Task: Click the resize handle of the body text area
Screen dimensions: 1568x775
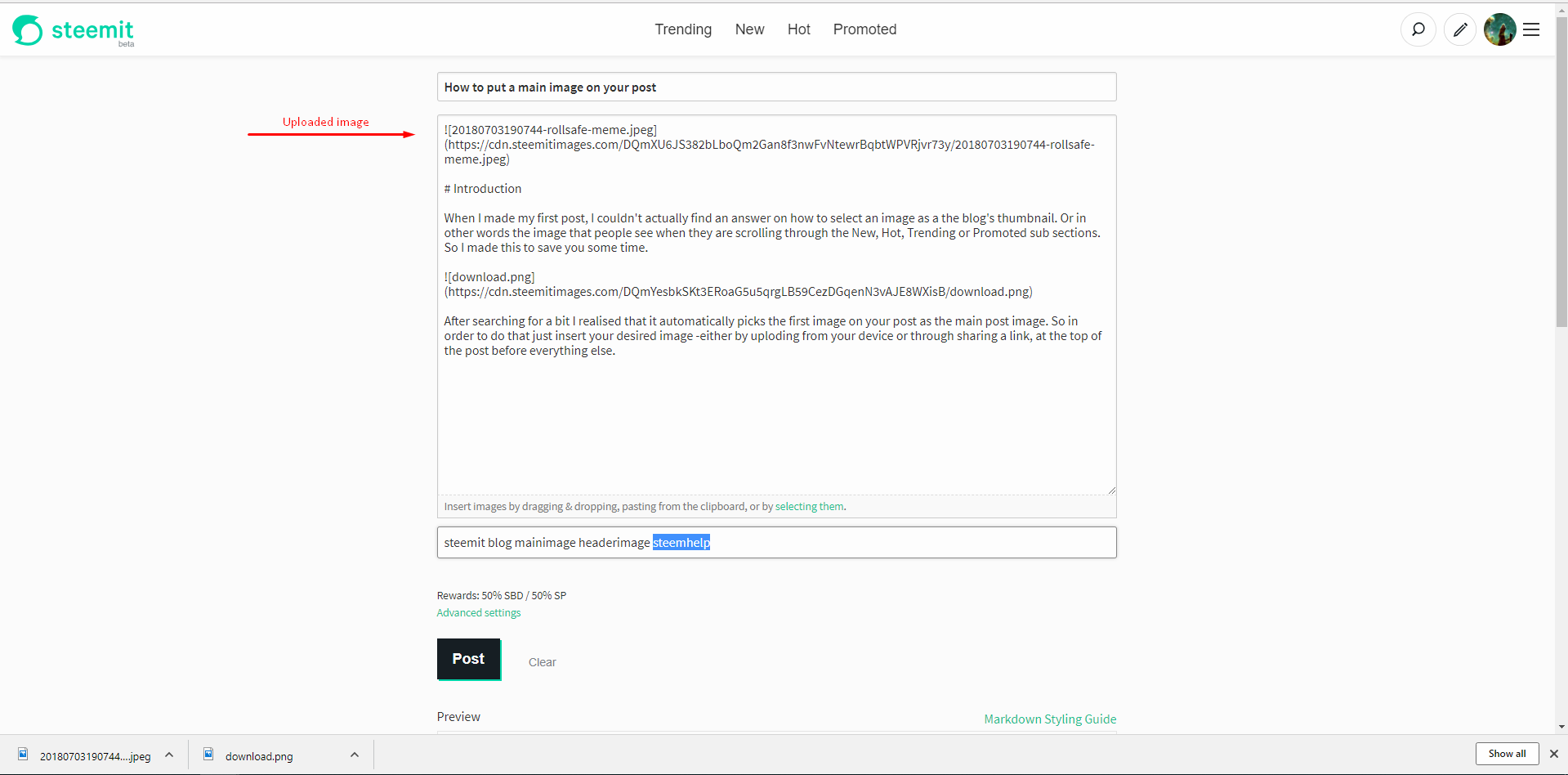Action: [x=1111, y=490]
